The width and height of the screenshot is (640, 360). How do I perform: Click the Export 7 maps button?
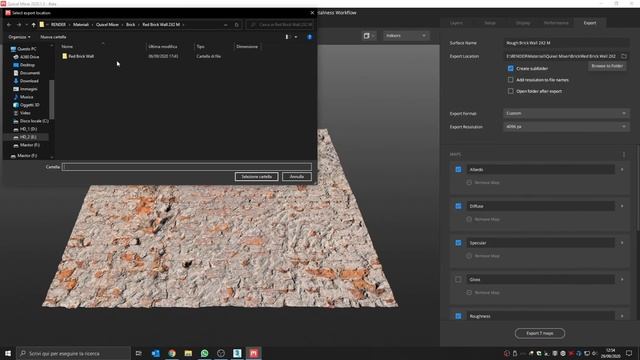pos(540,333)
